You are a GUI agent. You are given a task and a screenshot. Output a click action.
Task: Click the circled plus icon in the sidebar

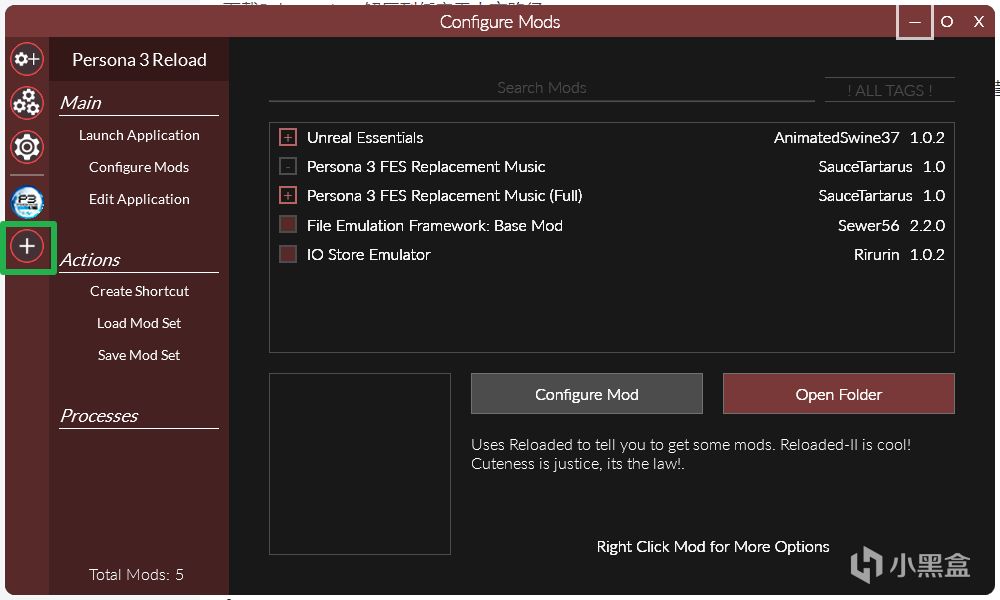27,246
